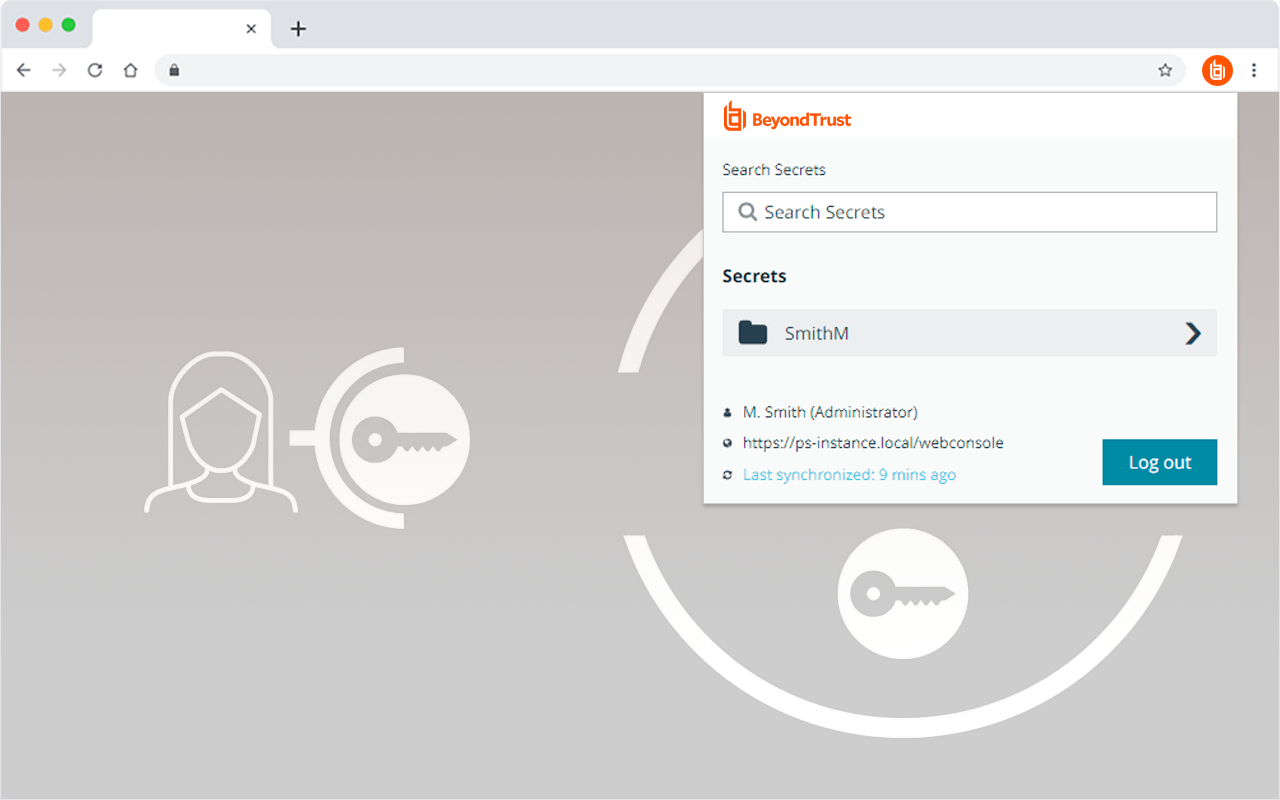Viewport: 1280px width, 800px height.
Task: Open the SmithM secrets folder
Action: 969,333
